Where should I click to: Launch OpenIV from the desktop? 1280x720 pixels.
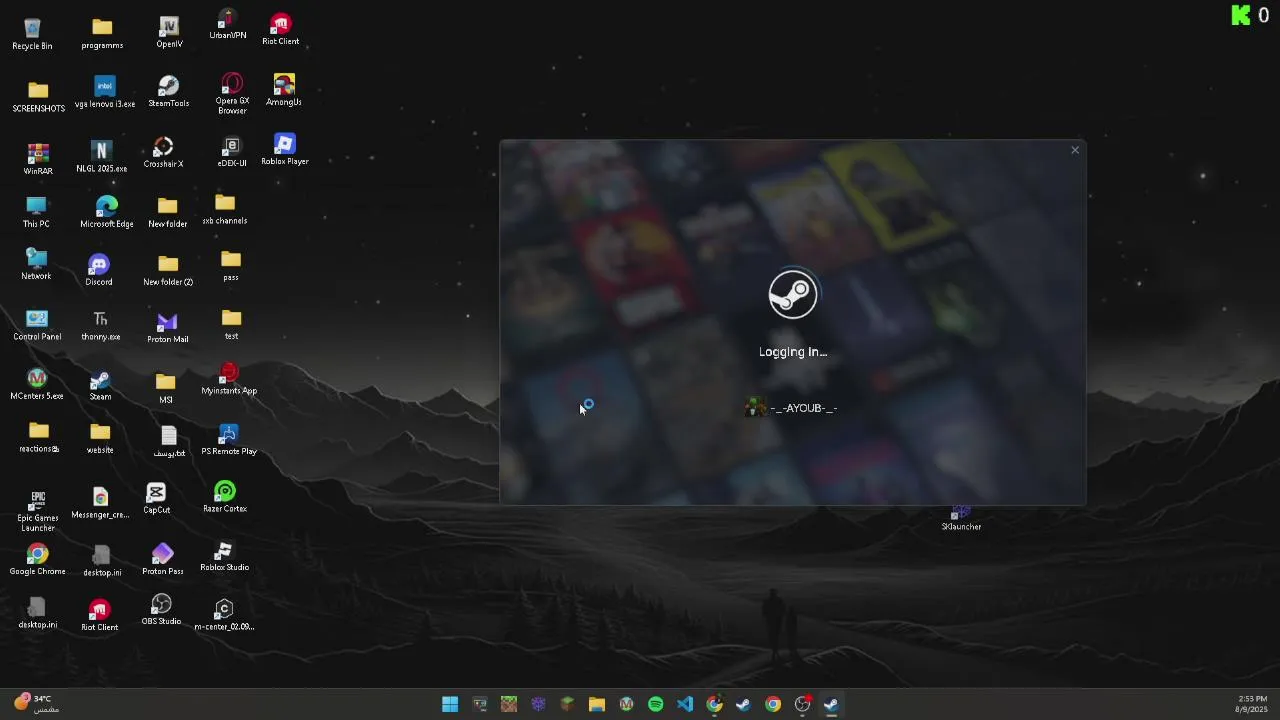(169, 32)
